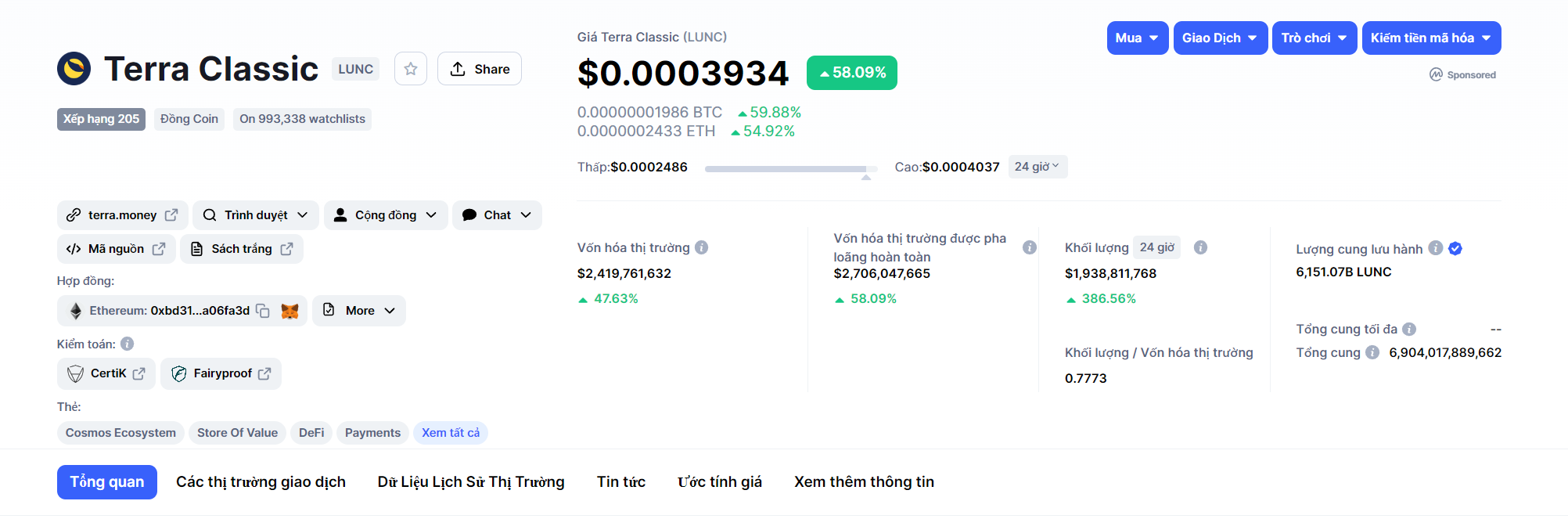The width and height of the screenshot is (1568, 519).
Task: Expand the More contracts dropdown
Action: tap(359, 311)
